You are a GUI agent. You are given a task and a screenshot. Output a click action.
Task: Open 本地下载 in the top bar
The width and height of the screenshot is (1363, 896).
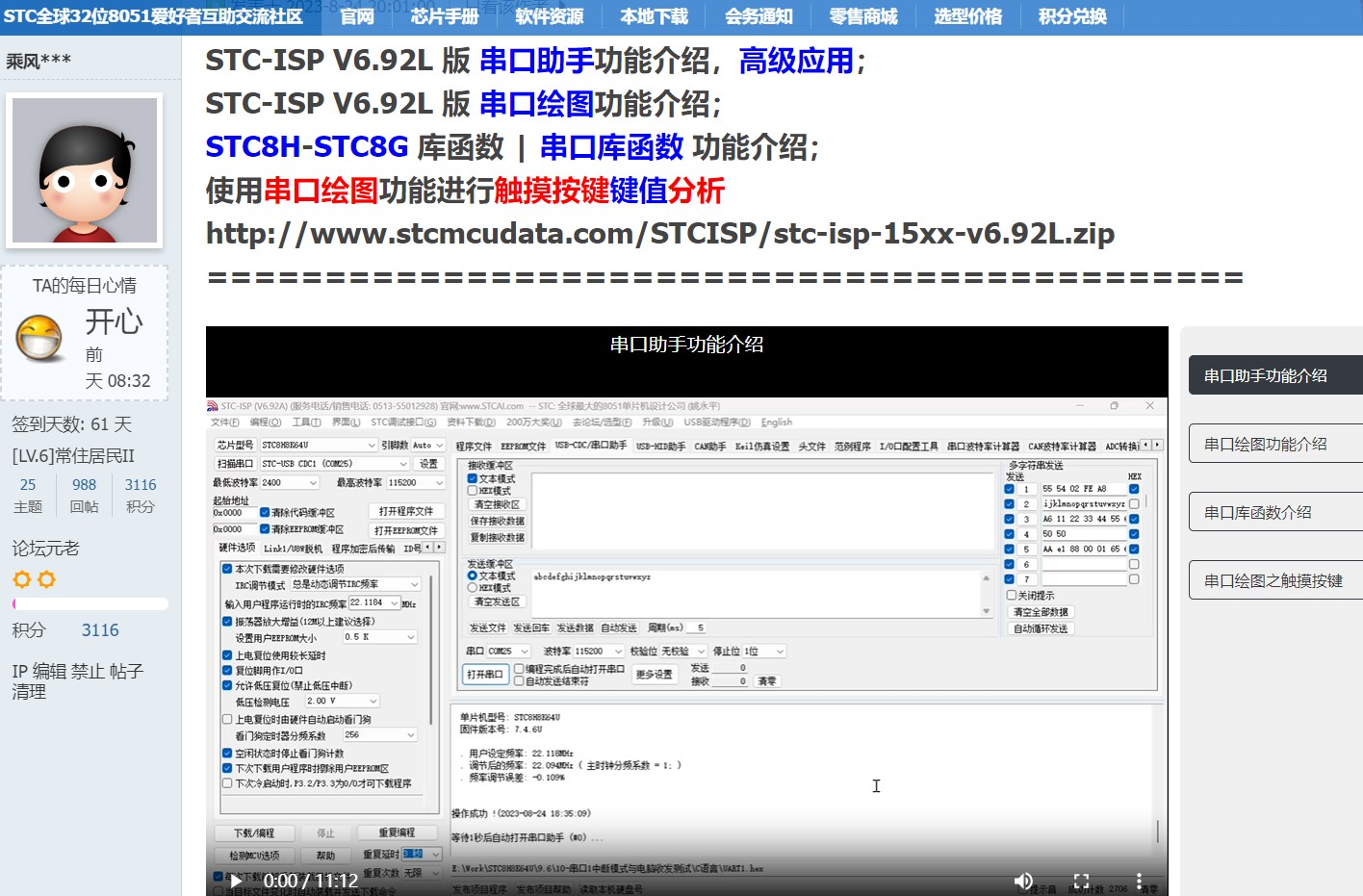[655, 16]
